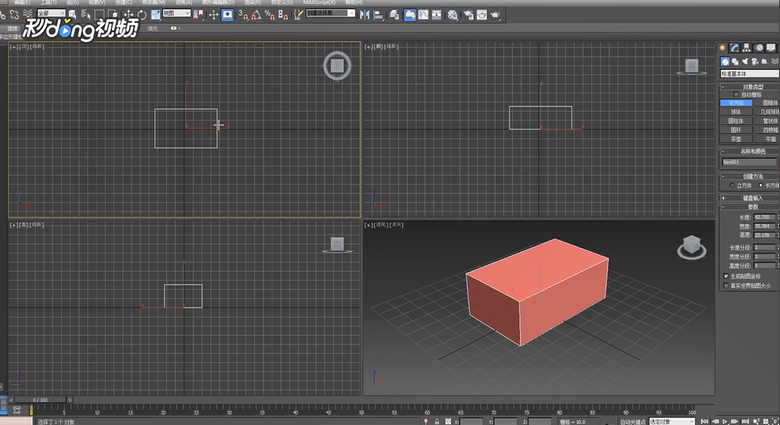Open the Render Setup icon
This screenshot has width=780, height=425.
pyautogui.click(x=469, y=15)
